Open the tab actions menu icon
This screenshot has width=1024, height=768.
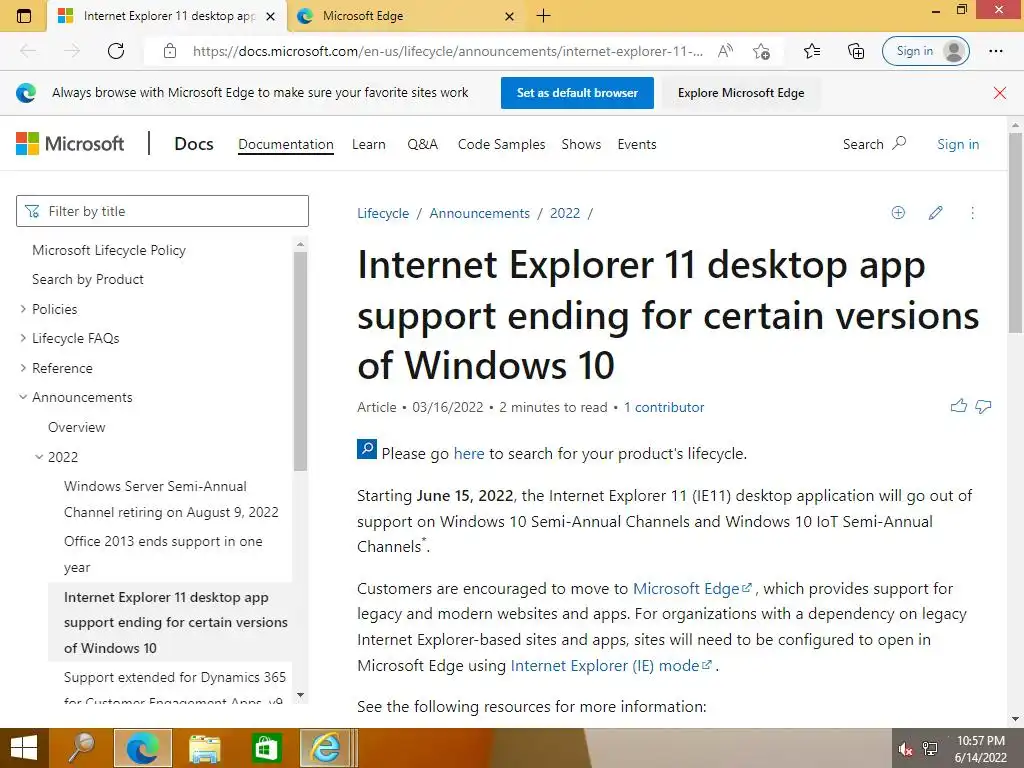[x=24, y=16]
